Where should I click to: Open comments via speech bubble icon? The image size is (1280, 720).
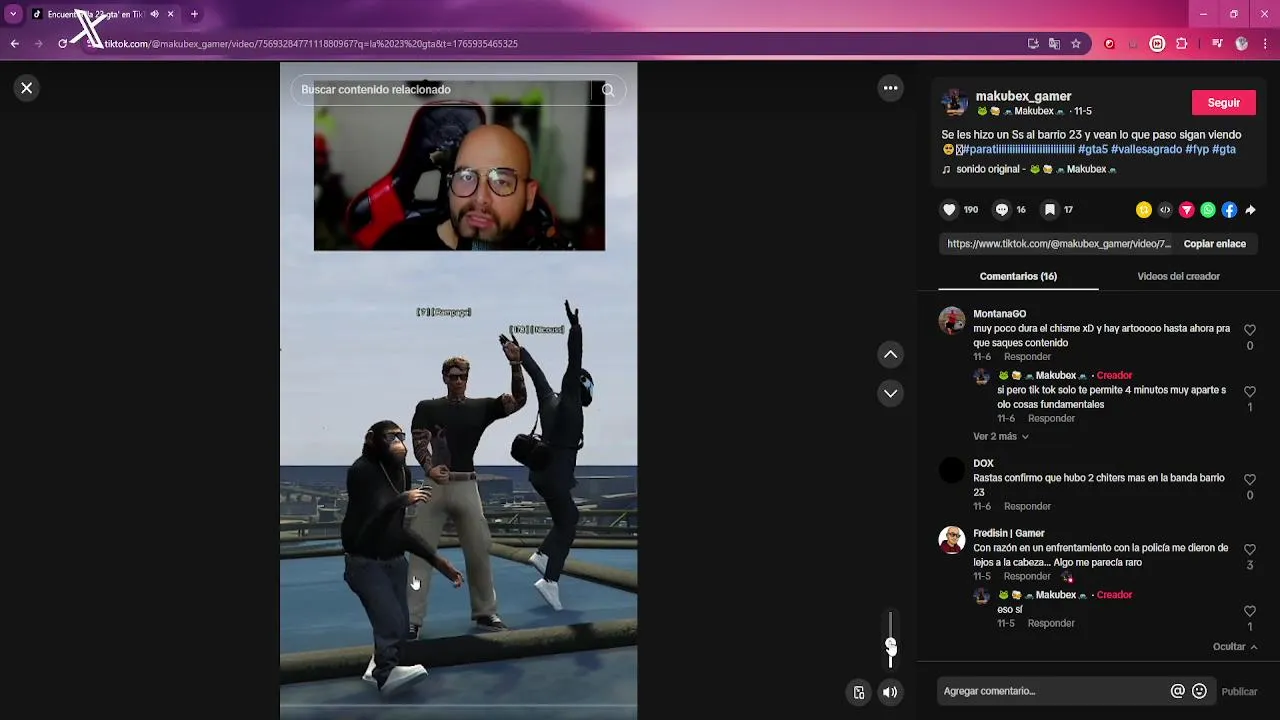1001,210
